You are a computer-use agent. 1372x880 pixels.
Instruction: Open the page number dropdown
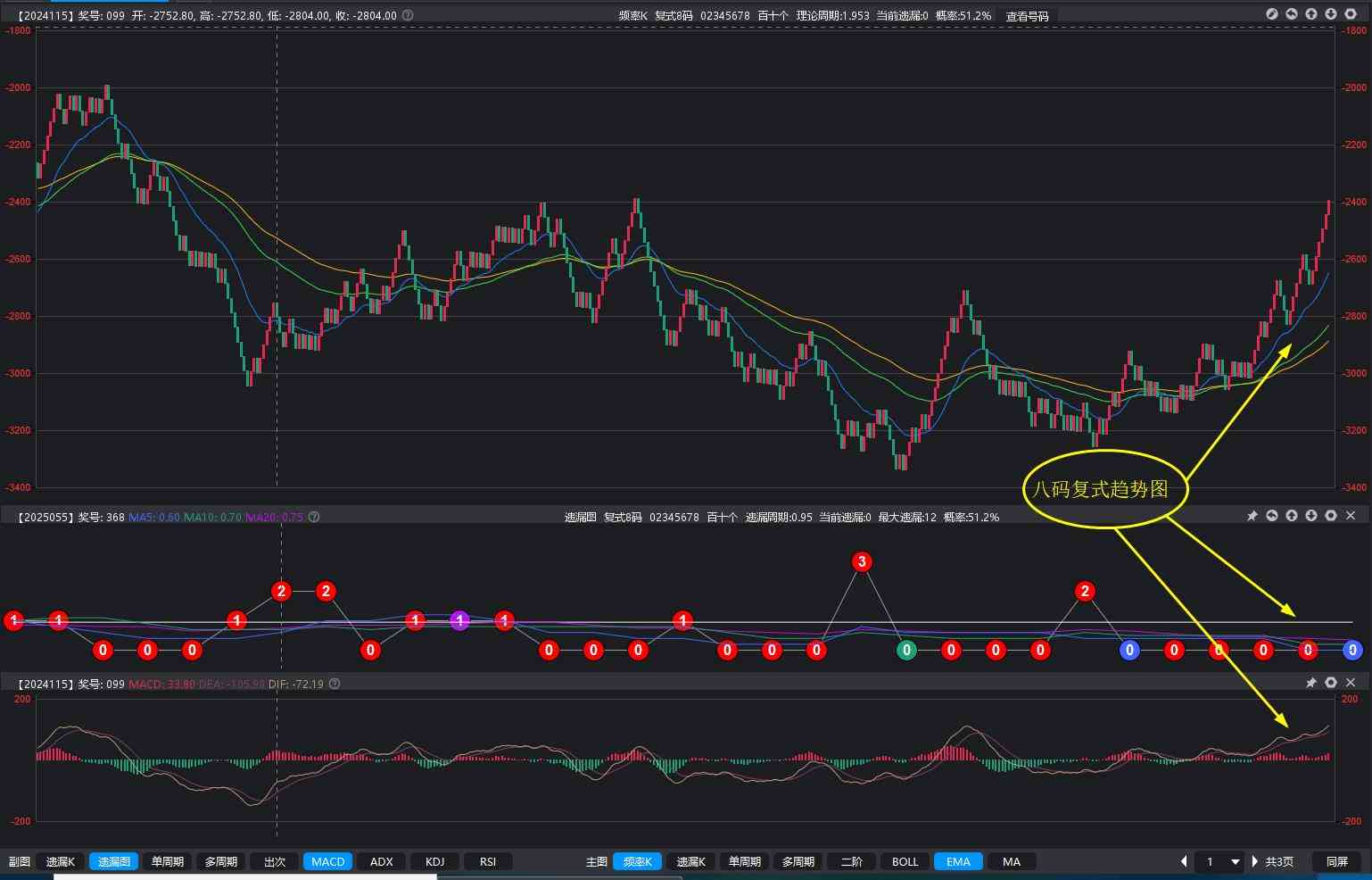[1236, 861]
